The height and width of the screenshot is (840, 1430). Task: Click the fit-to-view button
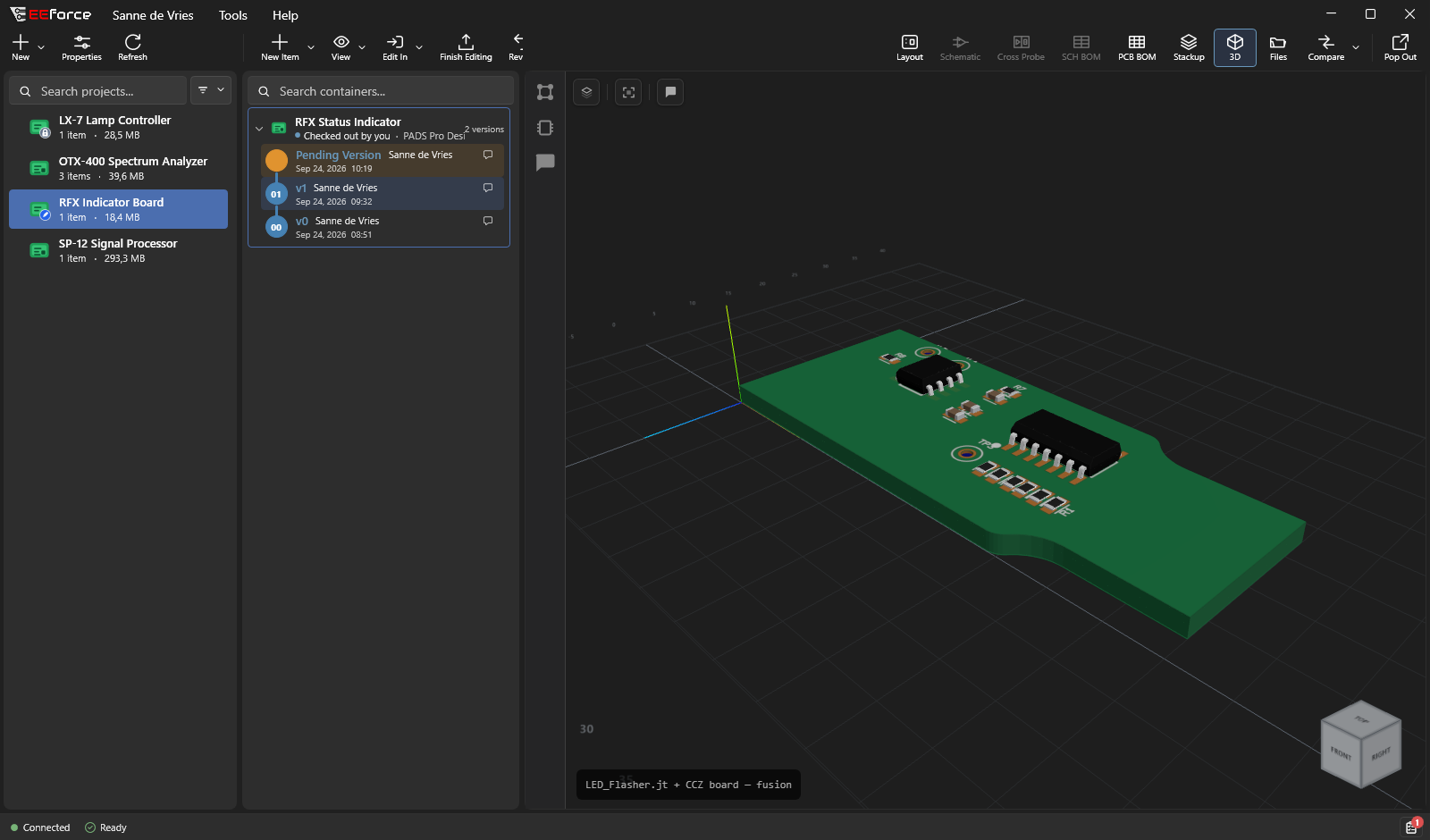click(x=629, y=92)
